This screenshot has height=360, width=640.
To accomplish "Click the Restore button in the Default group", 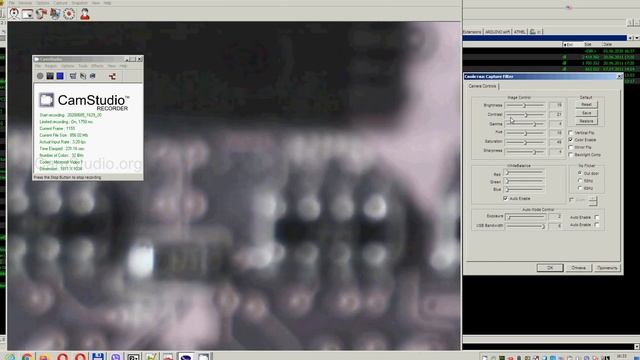I will 587,121.
